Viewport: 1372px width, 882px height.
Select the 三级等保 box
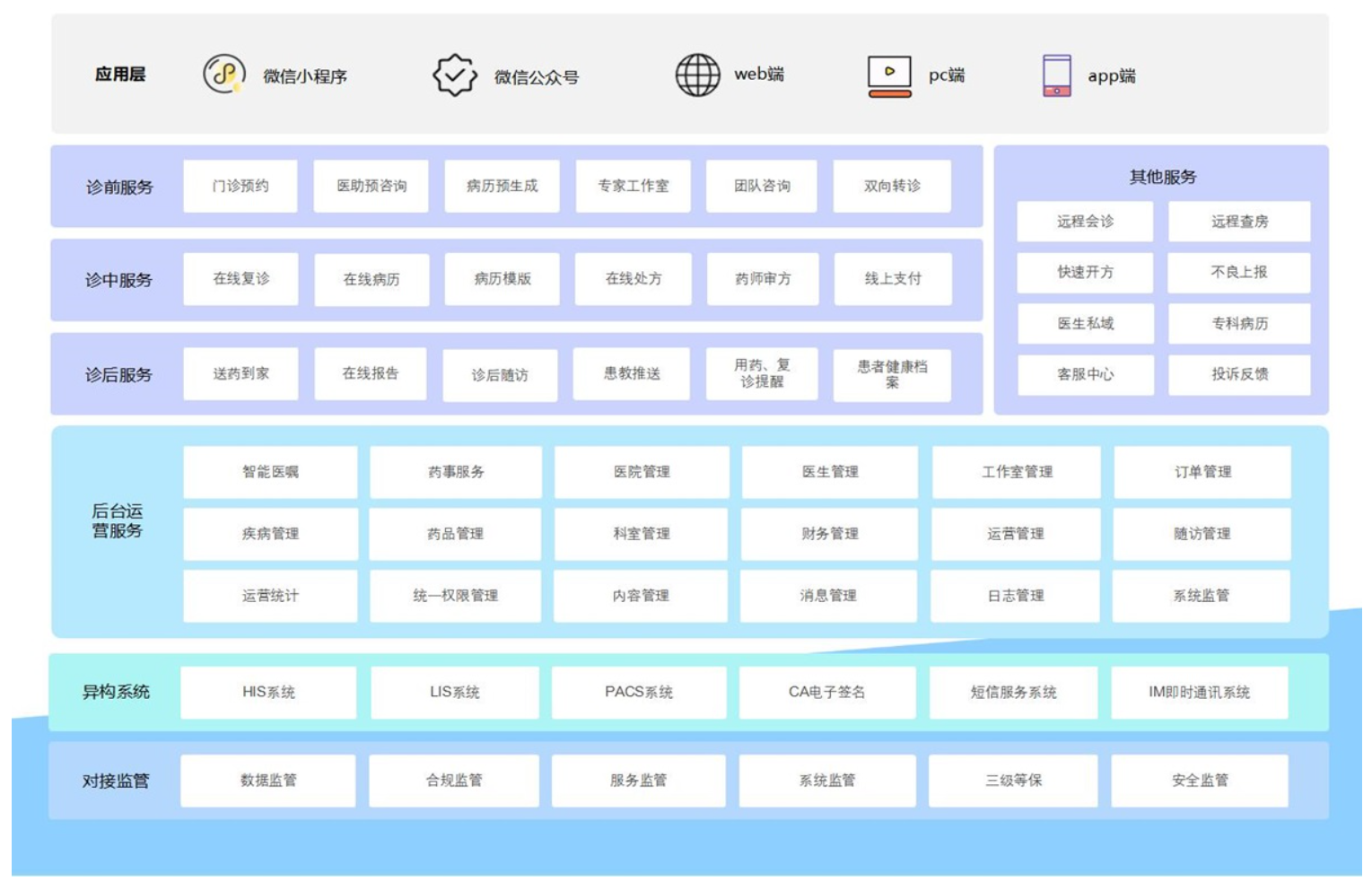click(1013, 781)
